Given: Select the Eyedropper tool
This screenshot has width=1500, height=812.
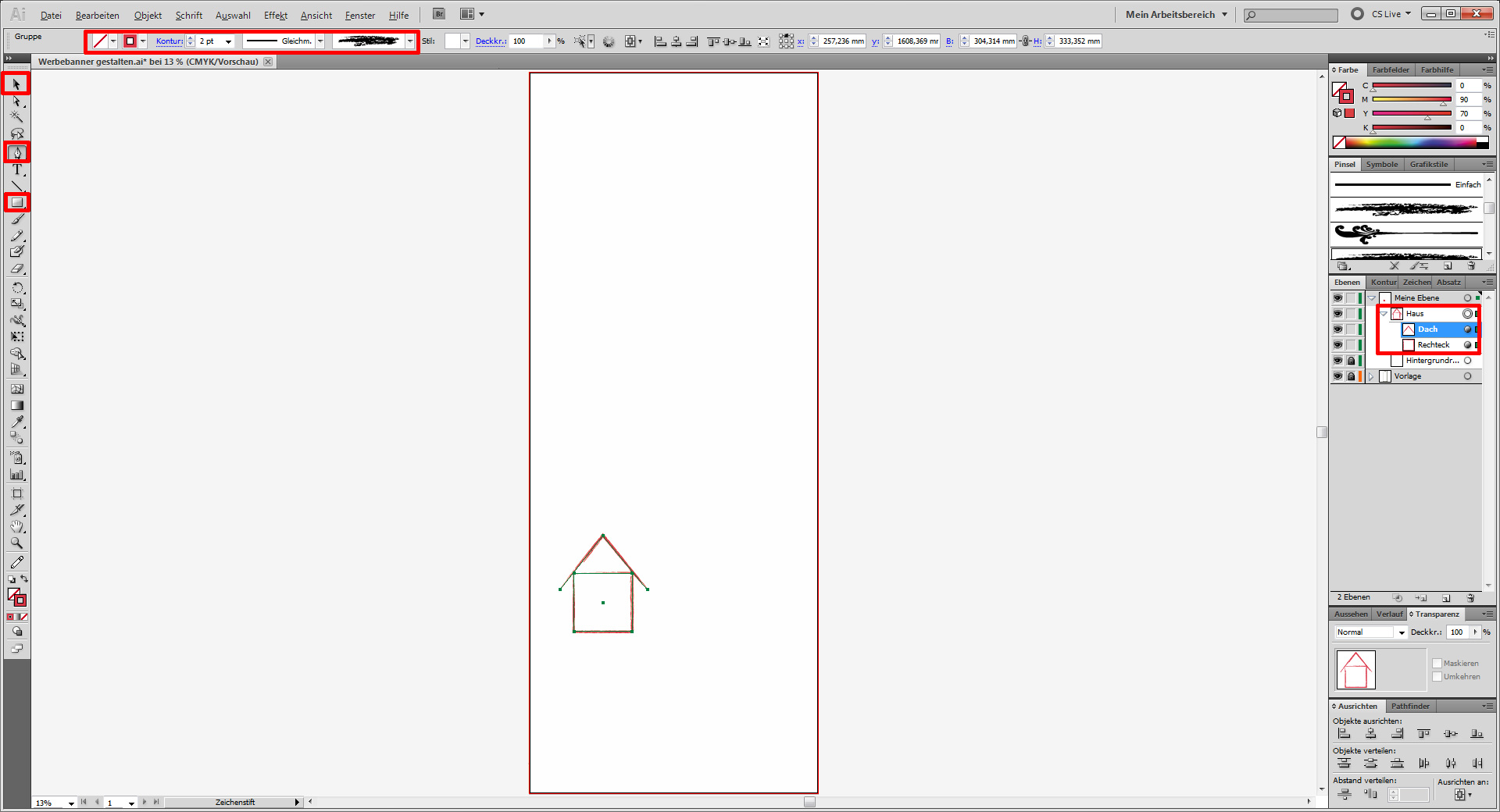Looking at the screenshot, I should point(17,422).
